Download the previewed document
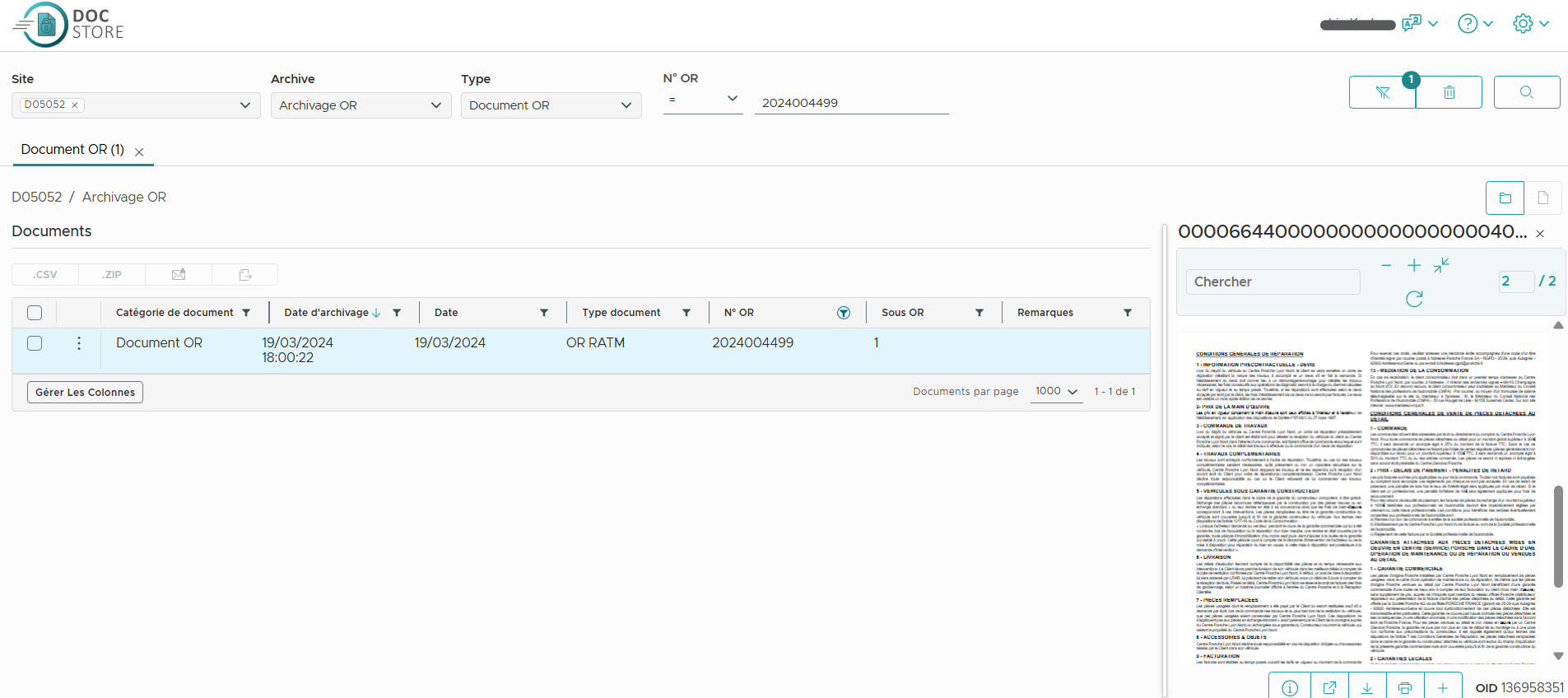 click(x=1367, y=687)
